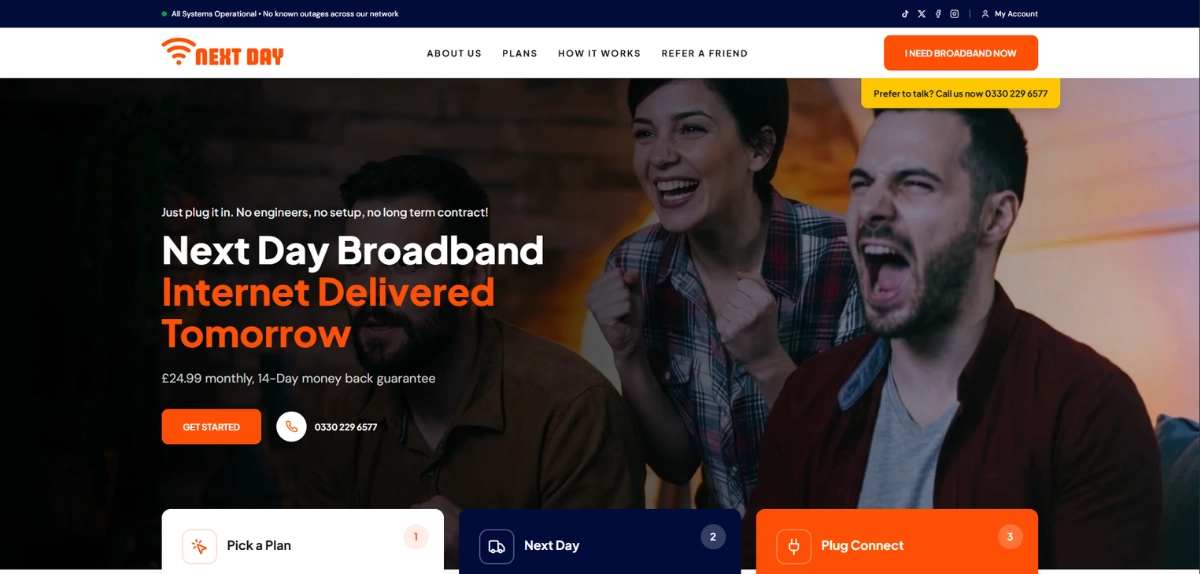1200x574 pixels.
Task: Open the How It Works page
Action: pyautogui.click(x=599, y=53)
